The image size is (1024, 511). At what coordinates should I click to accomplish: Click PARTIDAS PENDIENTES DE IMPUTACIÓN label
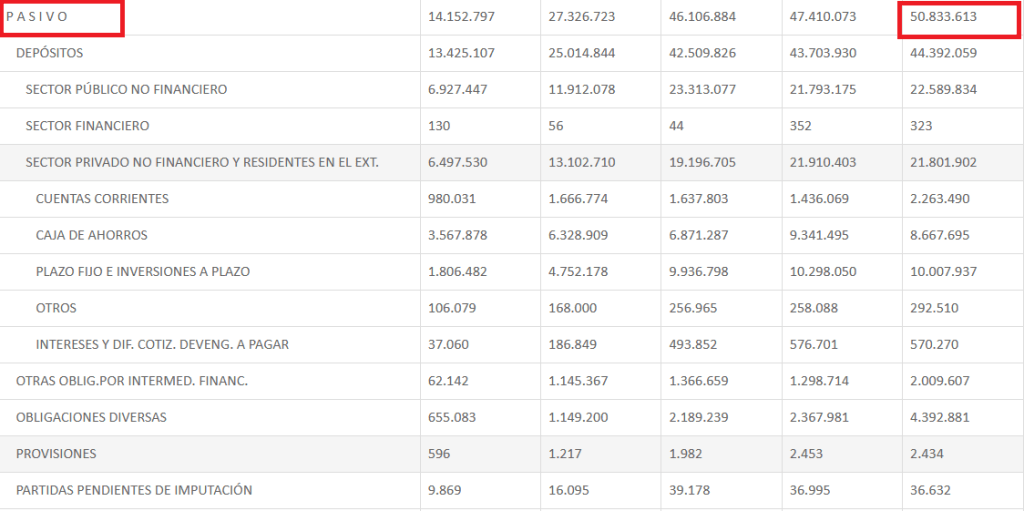pos(134,491)
